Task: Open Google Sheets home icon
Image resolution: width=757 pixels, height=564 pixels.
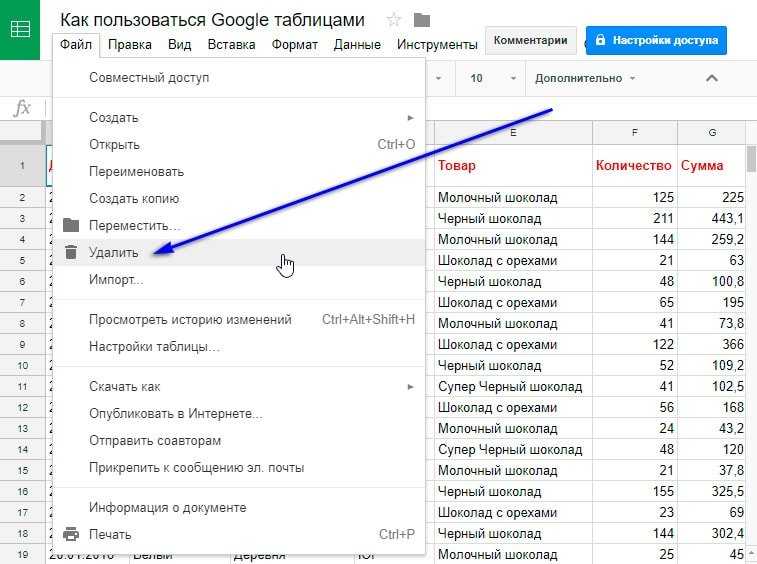Action: click(20, 29)
